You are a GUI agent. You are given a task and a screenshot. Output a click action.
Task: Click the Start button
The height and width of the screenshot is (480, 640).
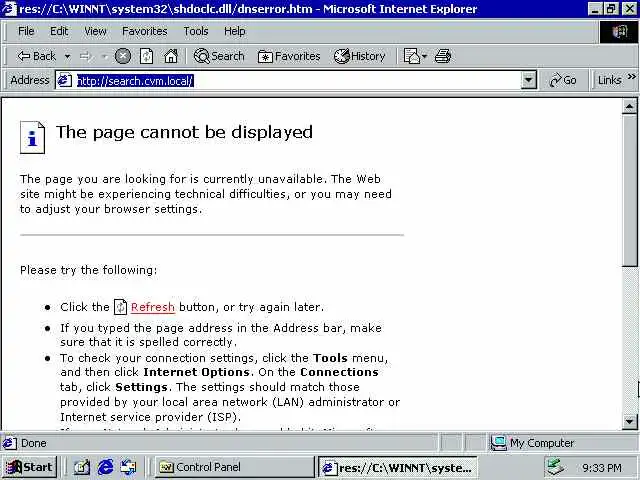[30, 467]
